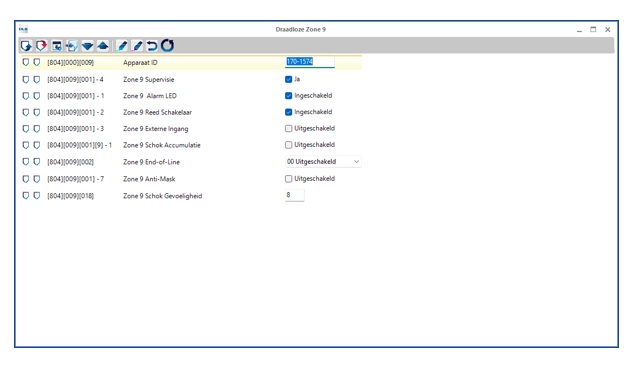Click address code [804][009][002]
Image resolution: width=633 pixels, height=369 pixels.
pos(70,162)
